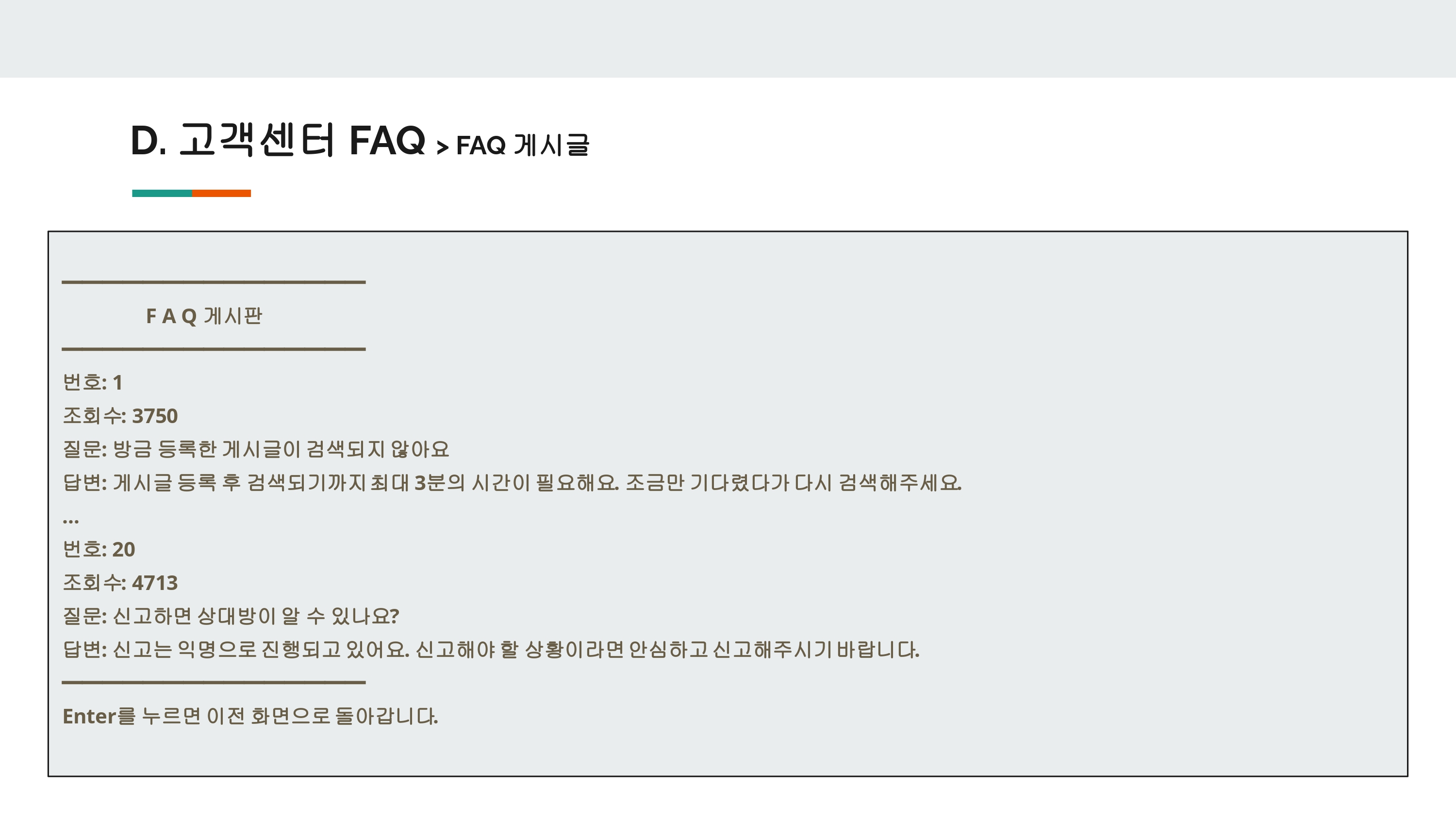Image resolution: width=1456 pixels, height=819 pixels.
Task: Click the 'Enter를 누르면 이전 화면으로 돌아갑니다' prompt
Action: point(250,716)
